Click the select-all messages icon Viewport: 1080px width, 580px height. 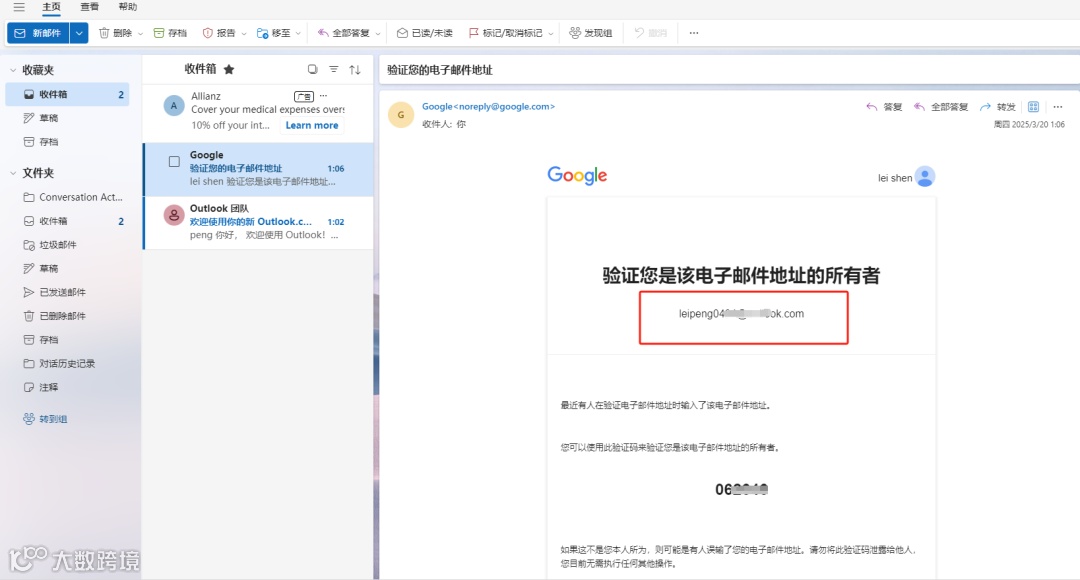(x=312, y=69)
